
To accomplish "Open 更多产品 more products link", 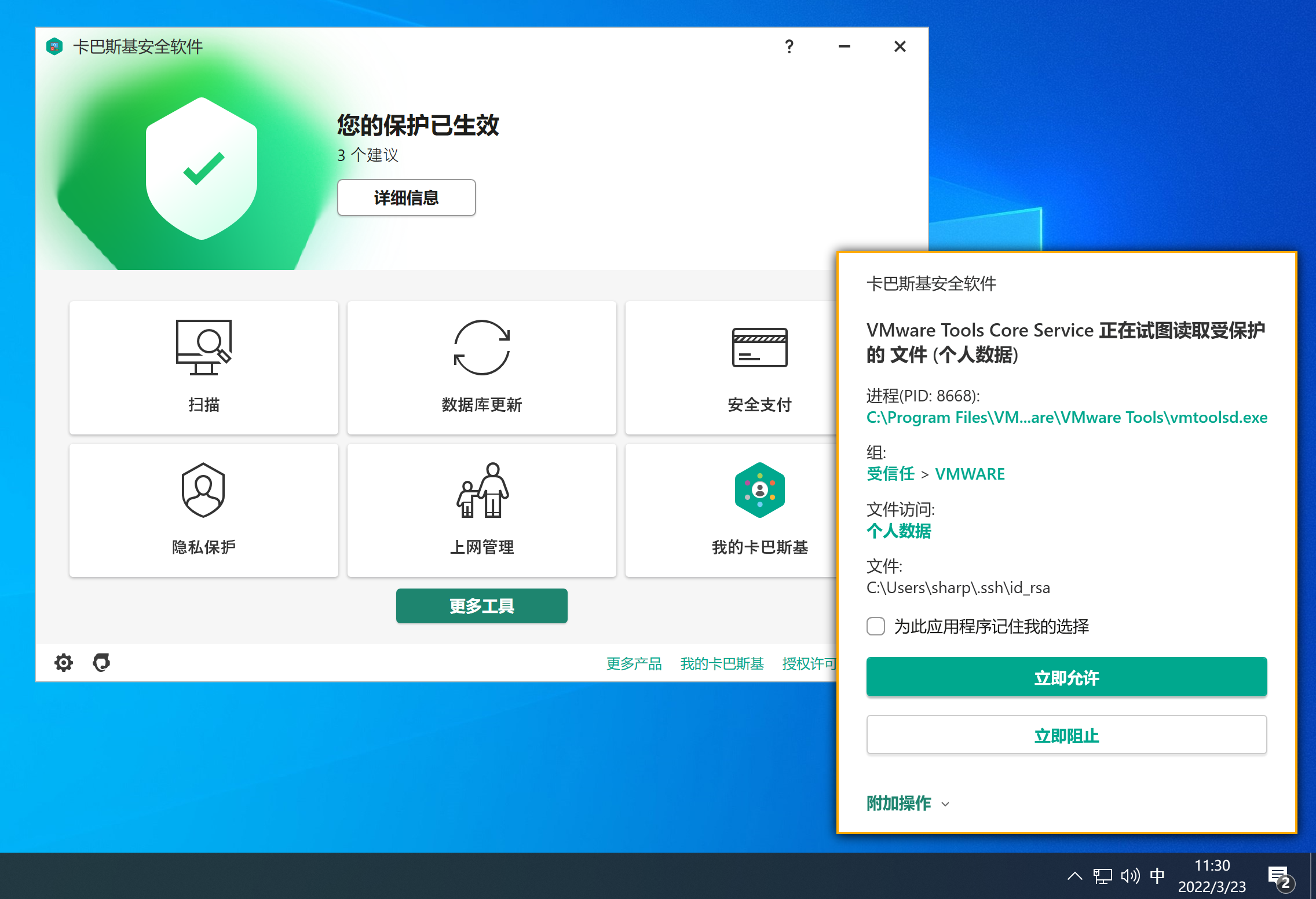I will click(634, 664).
